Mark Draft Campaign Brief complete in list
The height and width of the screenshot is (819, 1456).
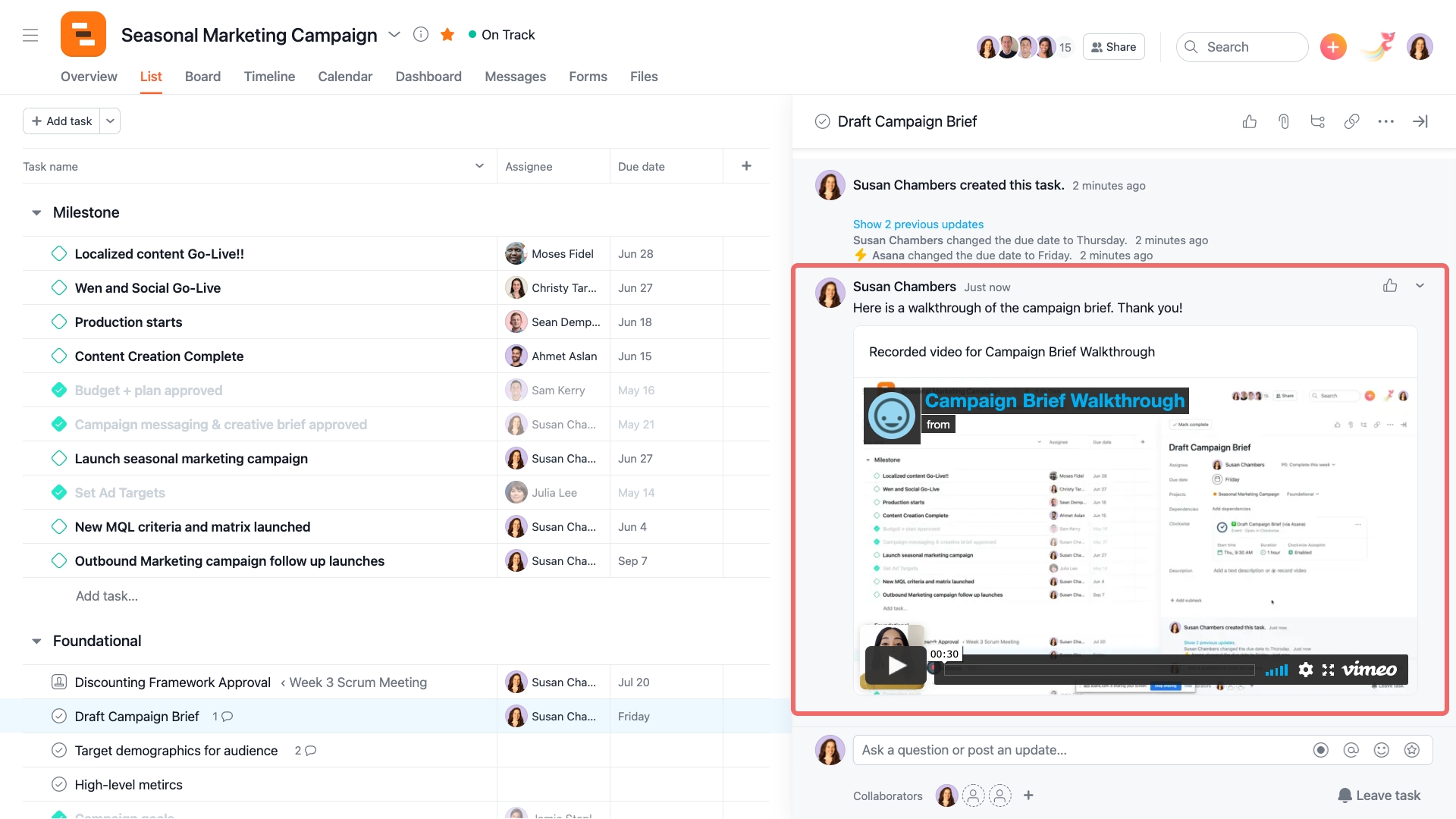coord(59,717)
